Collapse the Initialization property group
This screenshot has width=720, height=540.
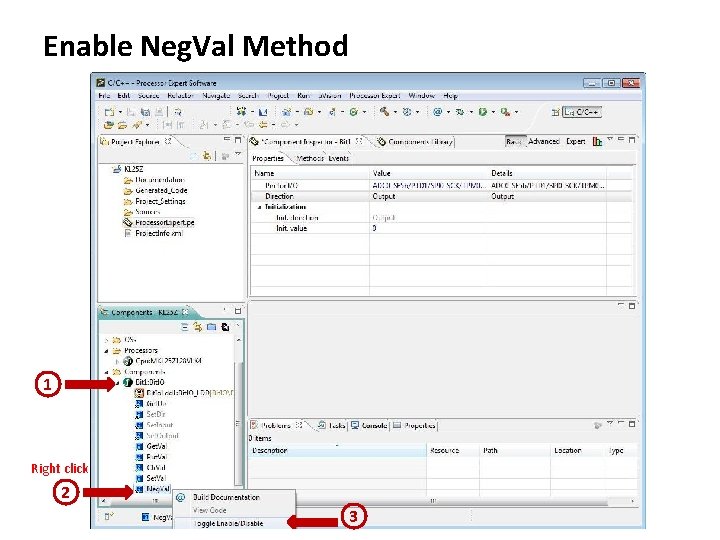pos(259,207)
